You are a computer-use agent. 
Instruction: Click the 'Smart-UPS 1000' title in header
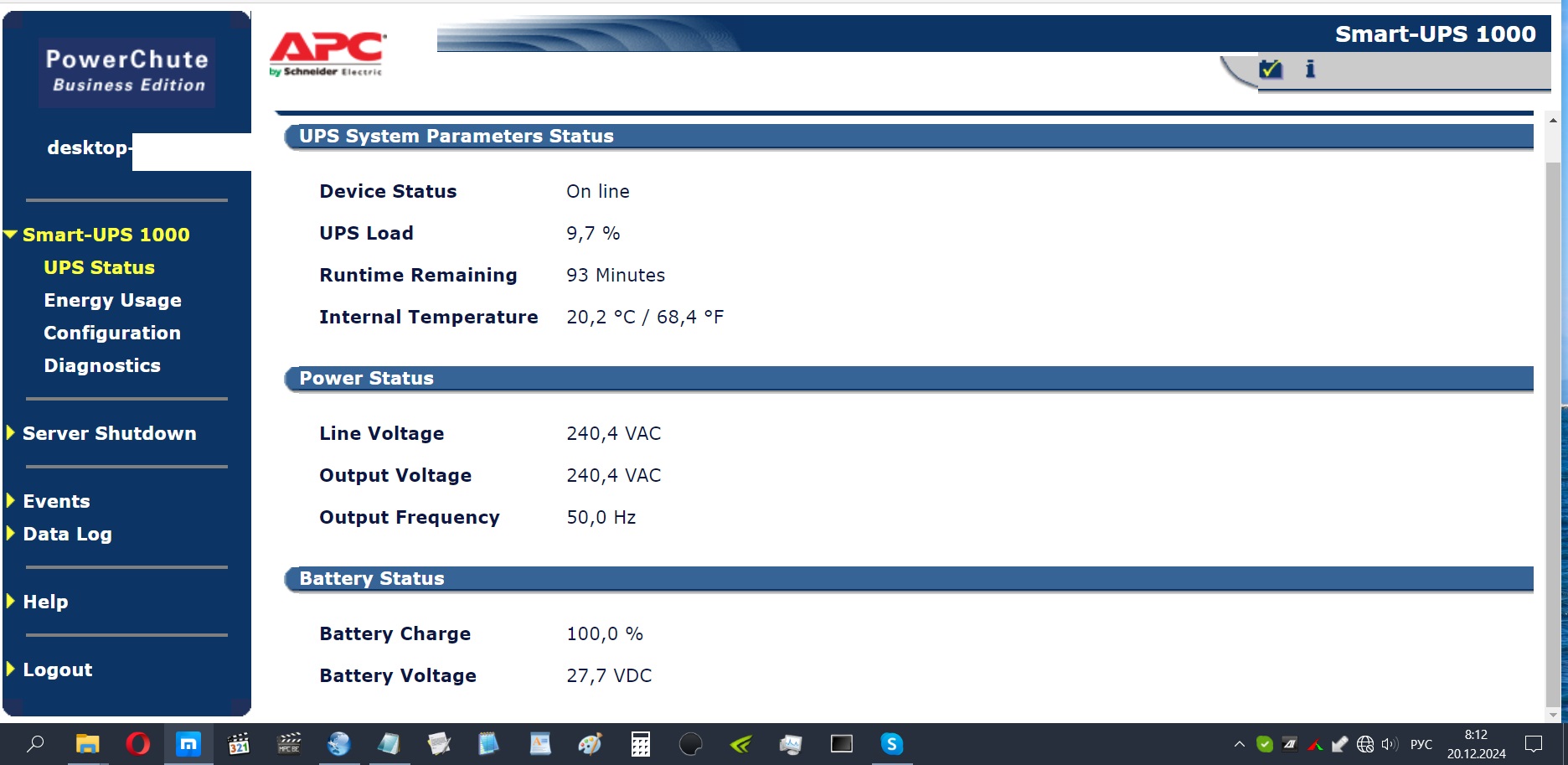click(x=1435, y=34)
